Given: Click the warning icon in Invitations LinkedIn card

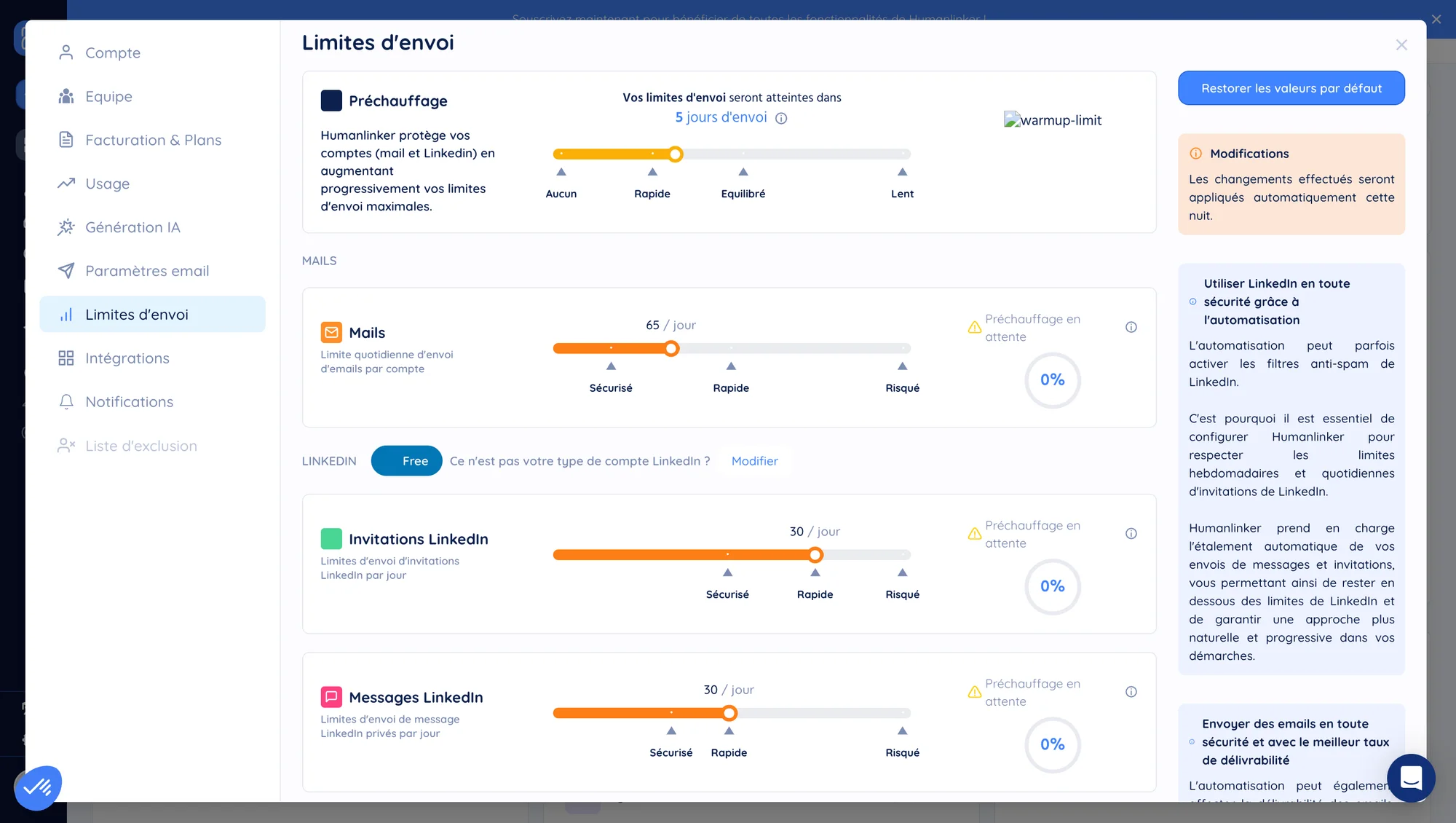Looking at the screenshot, I should click(x=975, y=535).
